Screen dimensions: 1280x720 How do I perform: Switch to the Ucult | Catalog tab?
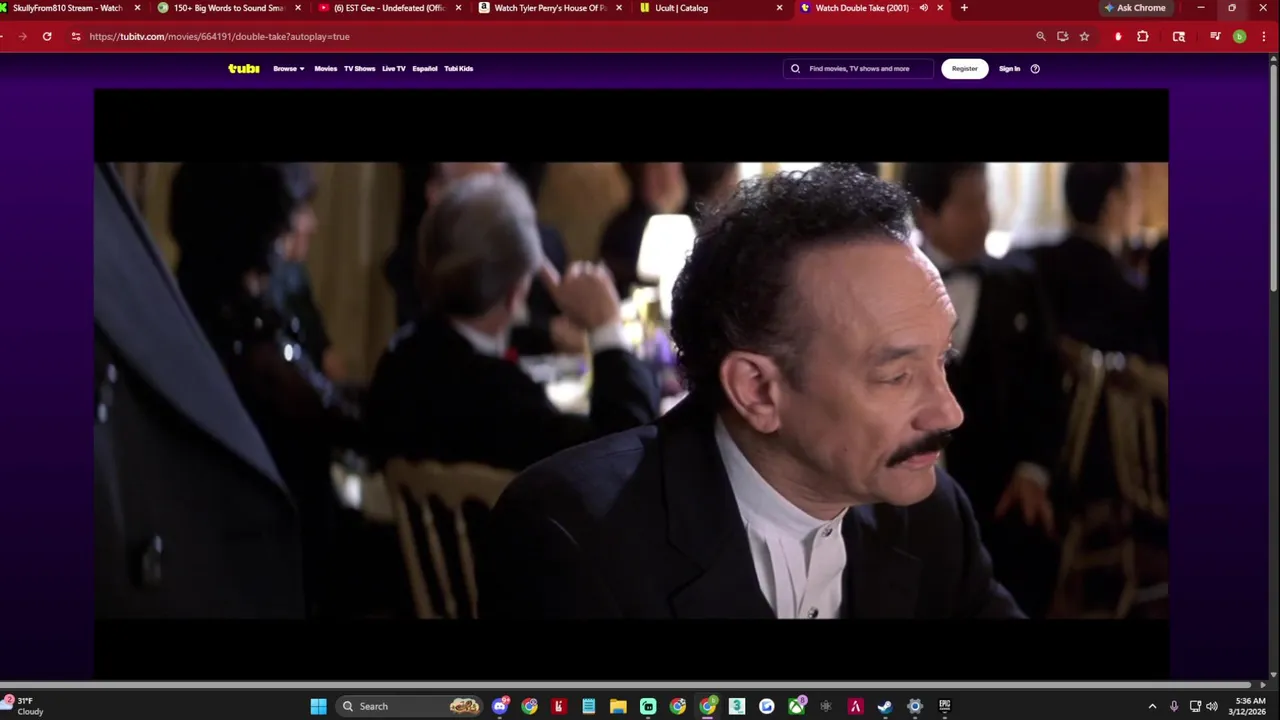pyautogui.click(x=711, y=8)
